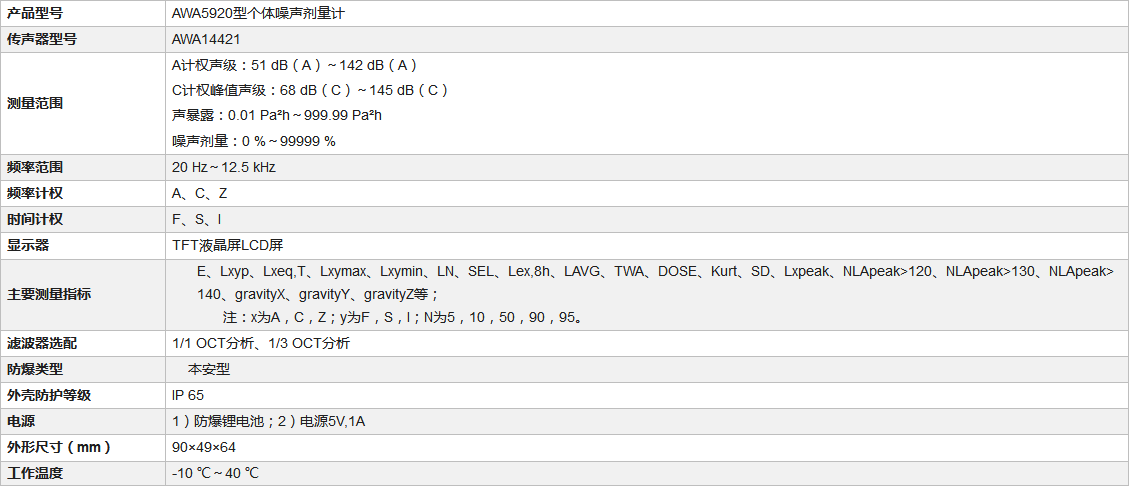Viewport: 1130px width, 487px height.
Task: Click the noise dose percentage range line
Action: coord(254,141)
